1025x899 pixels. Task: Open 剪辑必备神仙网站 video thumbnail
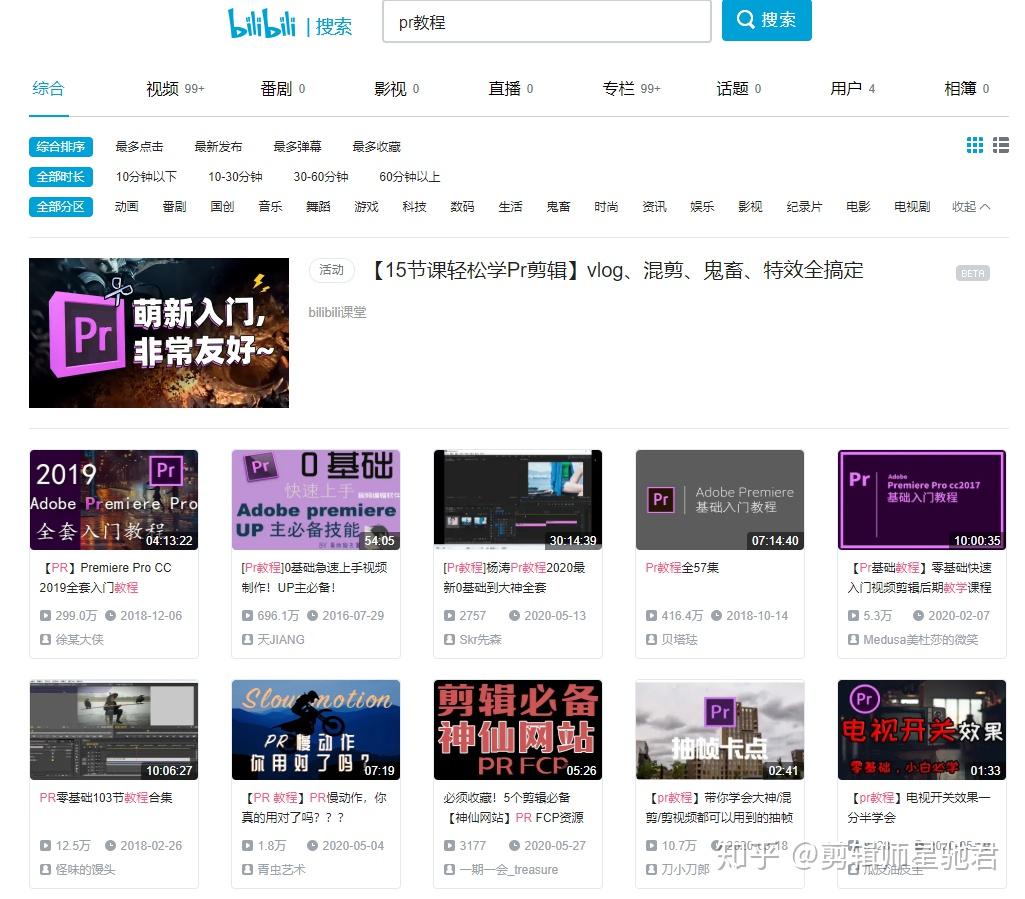pos(518,730)
